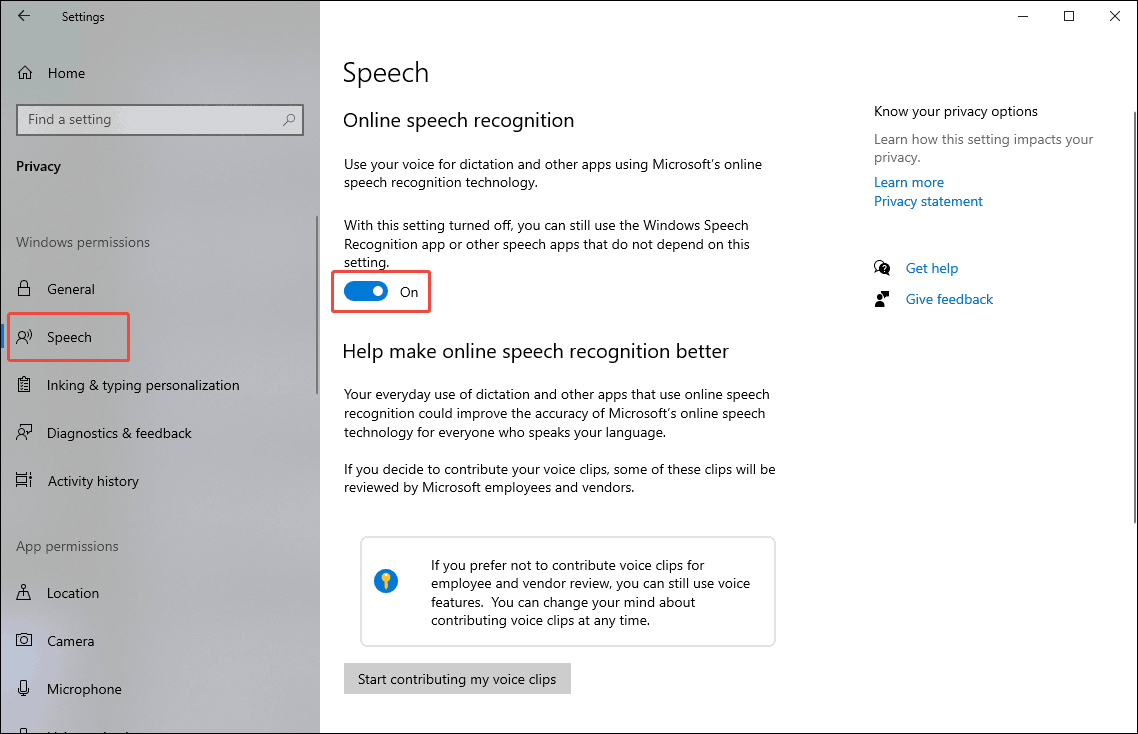
Task: Open Microphone app permissions
Action: 81,688
